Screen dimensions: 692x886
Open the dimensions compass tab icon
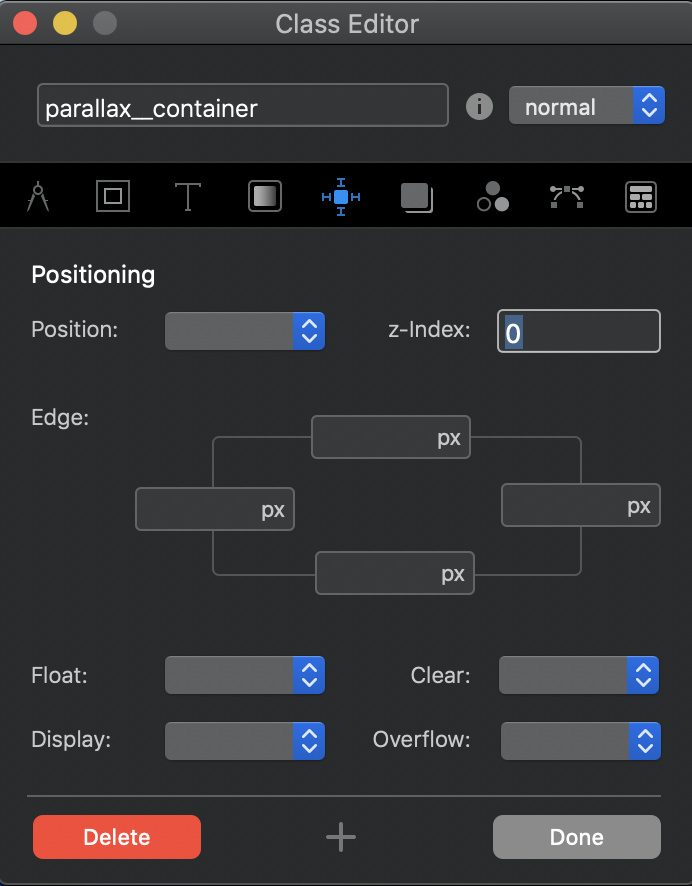[x=38, y=197]
